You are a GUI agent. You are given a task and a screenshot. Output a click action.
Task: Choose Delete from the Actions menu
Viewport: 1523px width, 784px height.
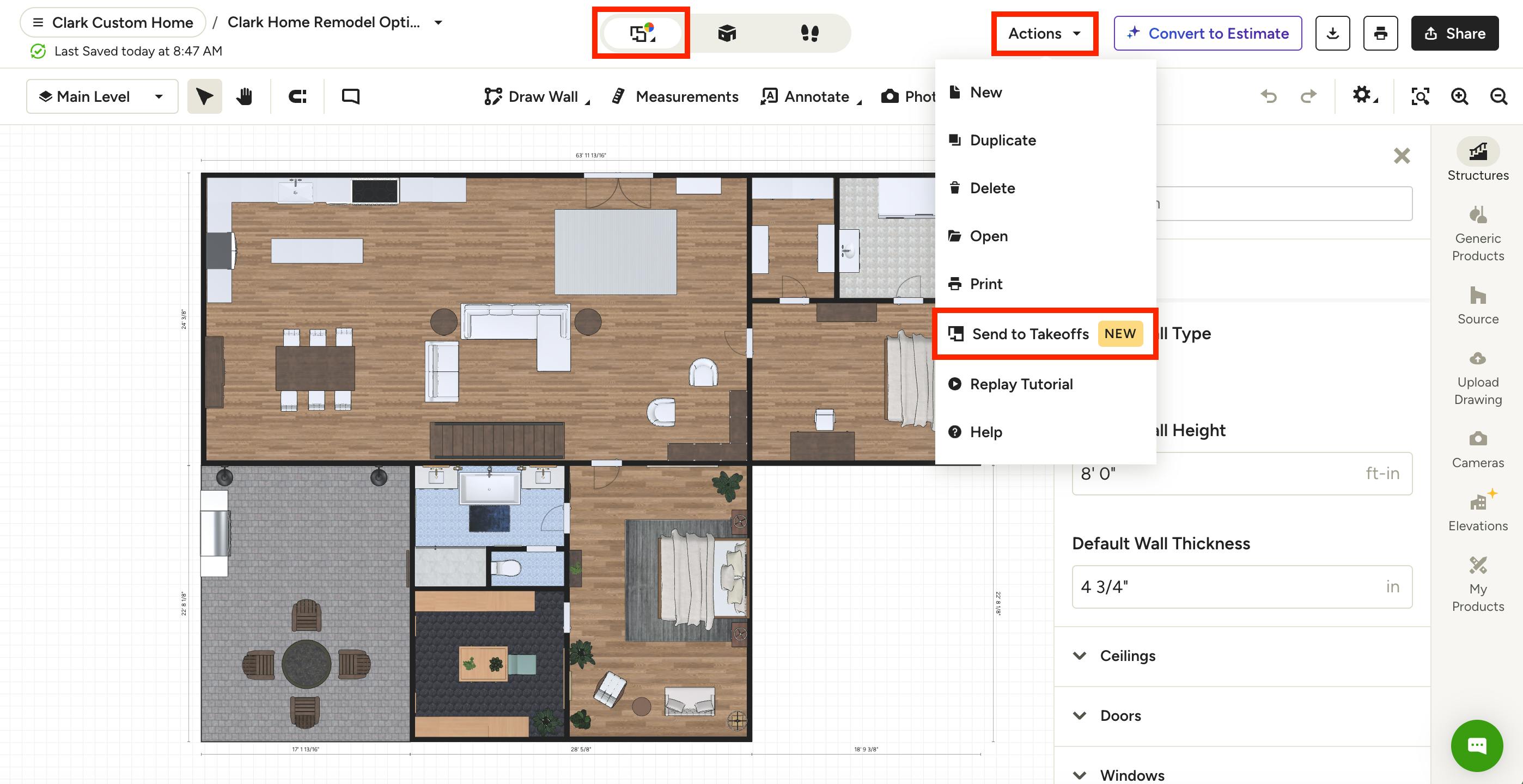[x=1045, y=188]
